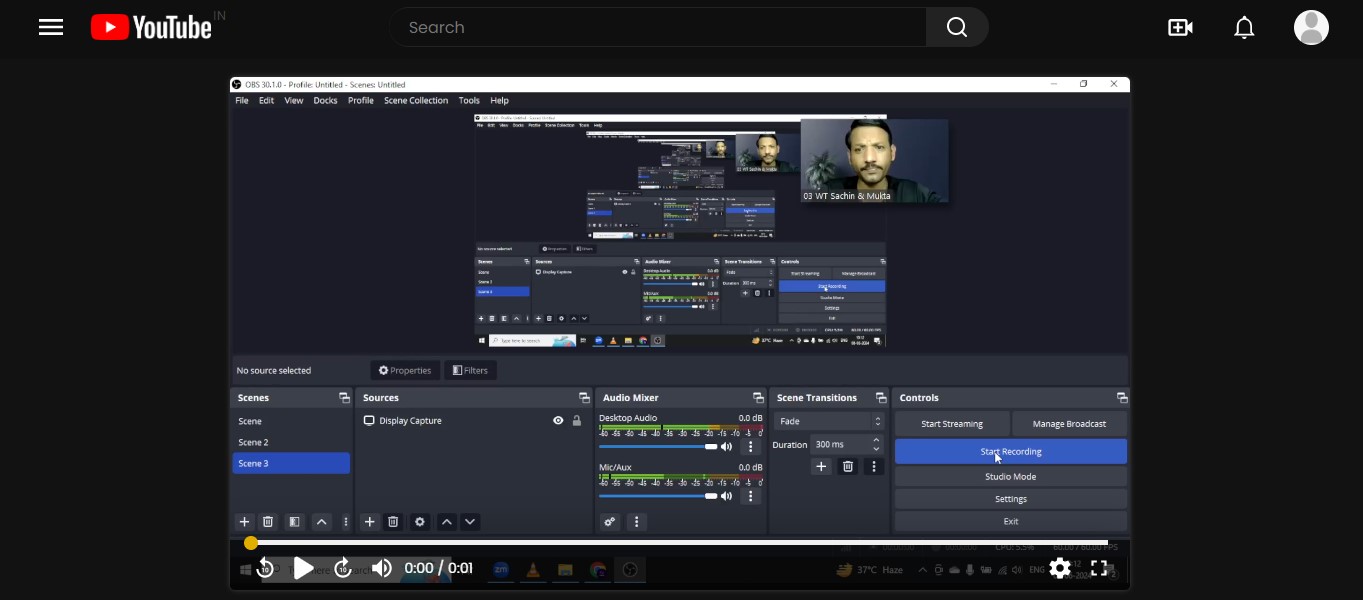Add a new scene in OBS Scenes dock

[x=244, y=522]
